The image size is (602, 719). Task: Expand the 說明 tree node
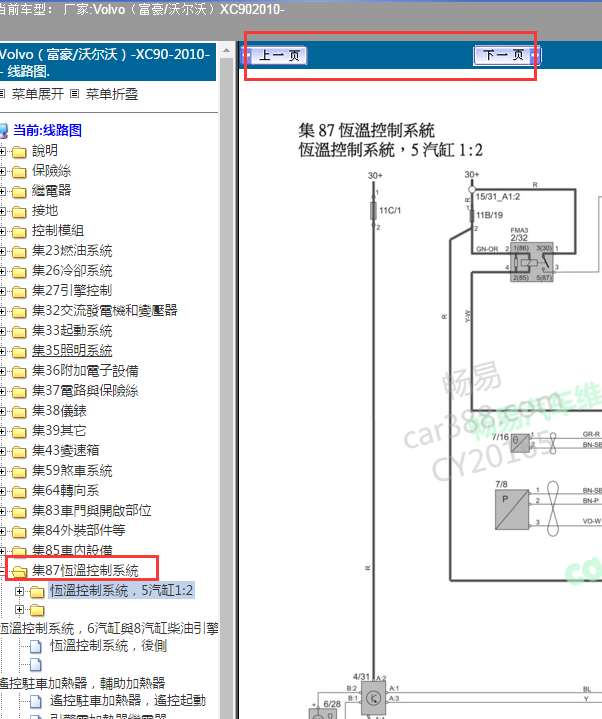[x=2, y=151]
